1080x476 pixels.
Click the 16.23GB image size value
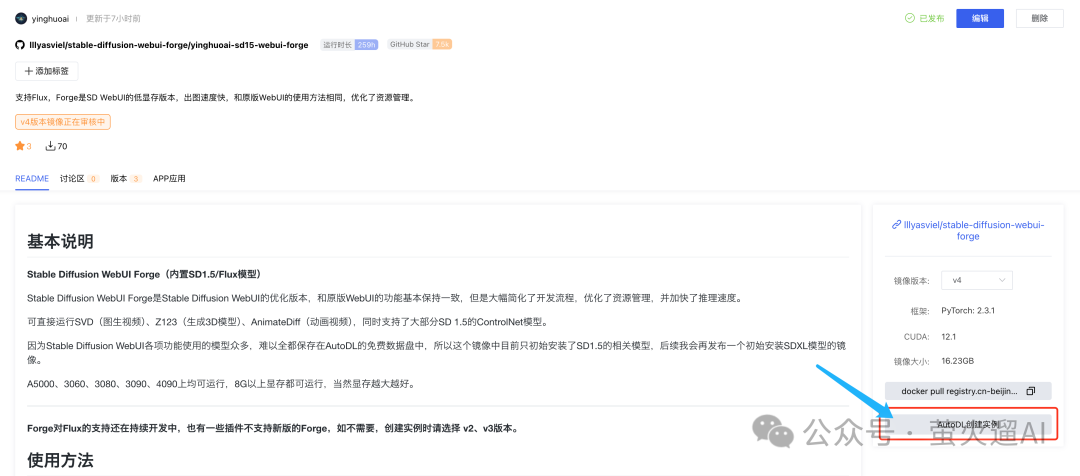pos(957,361)
